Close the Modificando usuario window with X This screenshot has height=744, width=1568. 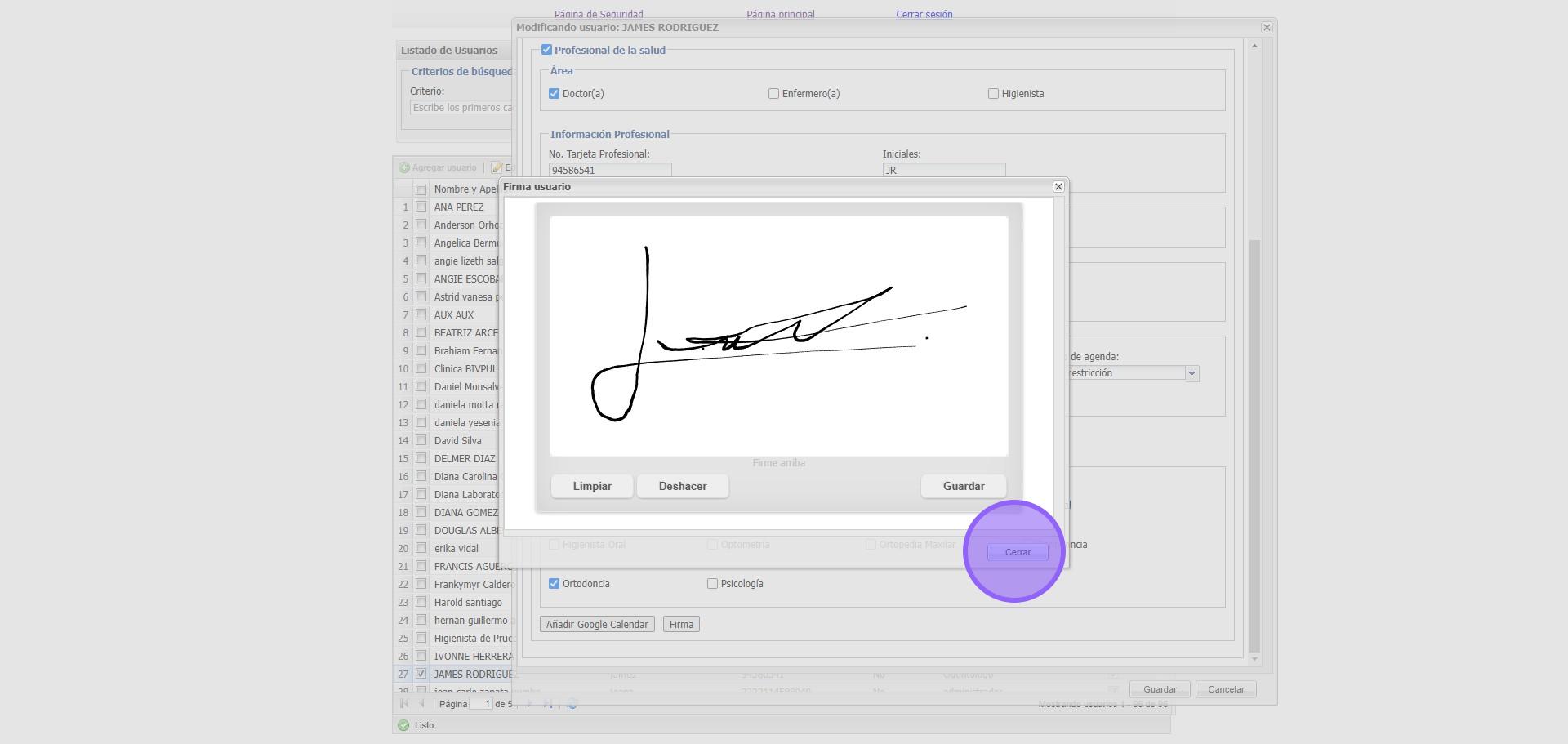pyautogui.click(x=1267, y=28)
